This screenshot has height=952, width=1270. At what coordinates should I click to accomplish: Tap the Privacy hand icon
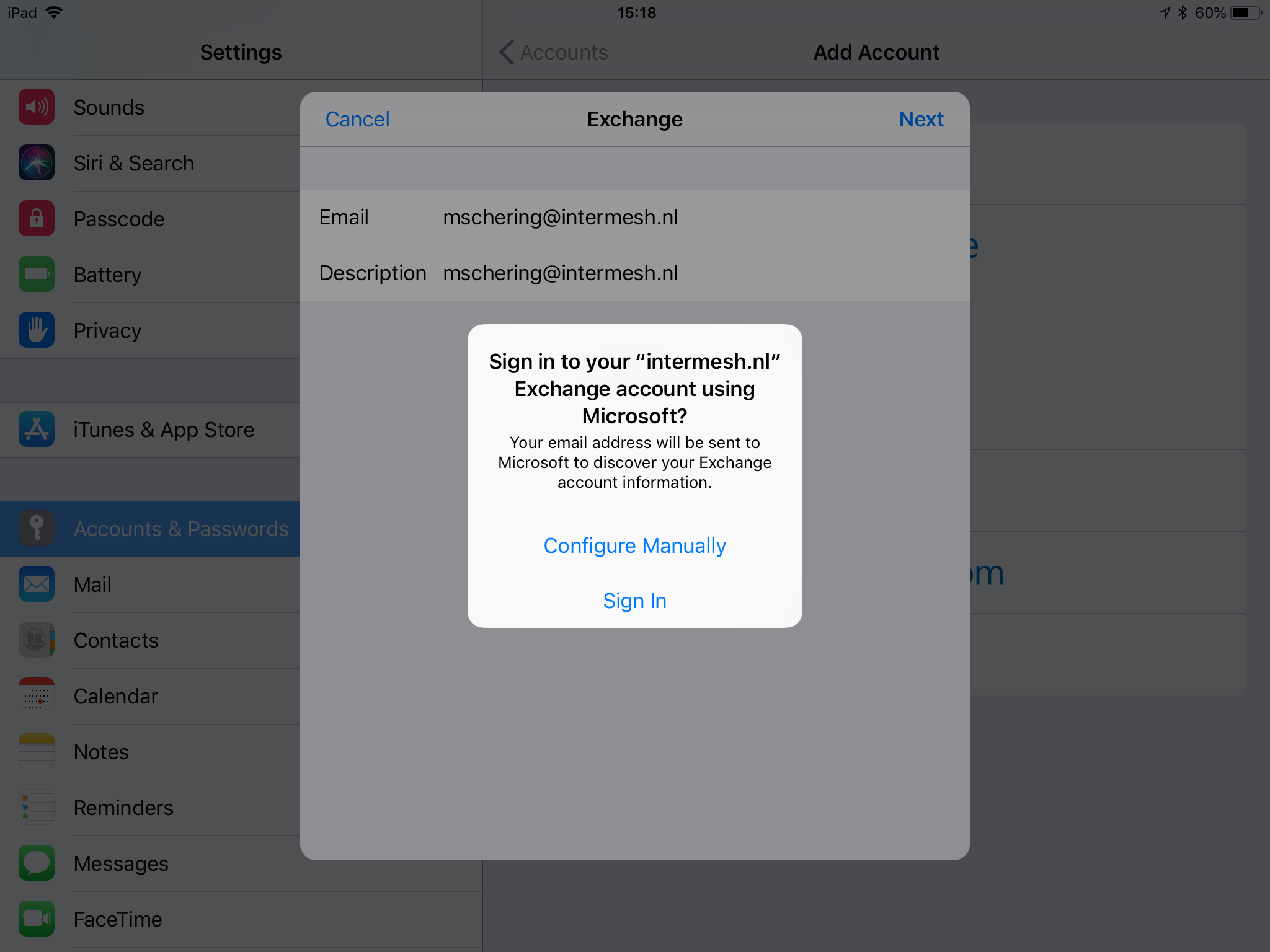click(x=37, y=330)
